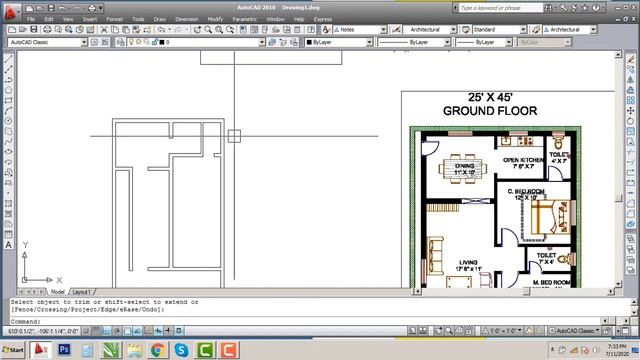Open the Architectural dimension style dropdown

pos(453,30)
